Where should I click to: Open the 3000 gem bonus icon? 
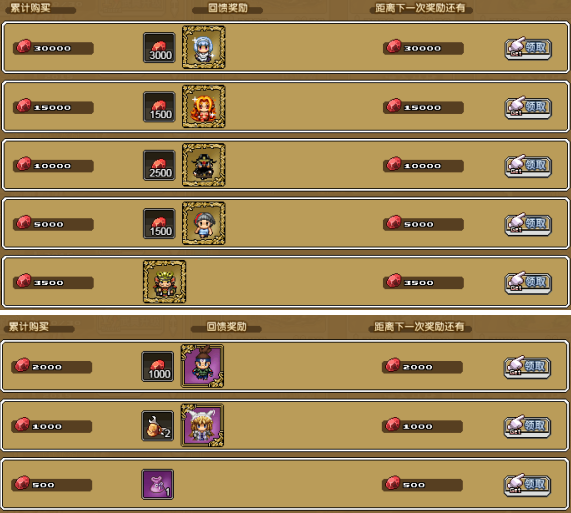(x=159, y=48)
